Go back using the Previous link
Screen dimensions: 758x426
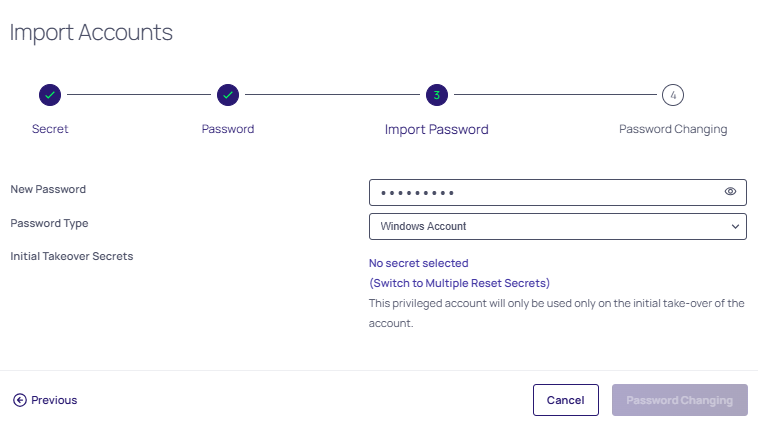(x=54, y=400)
